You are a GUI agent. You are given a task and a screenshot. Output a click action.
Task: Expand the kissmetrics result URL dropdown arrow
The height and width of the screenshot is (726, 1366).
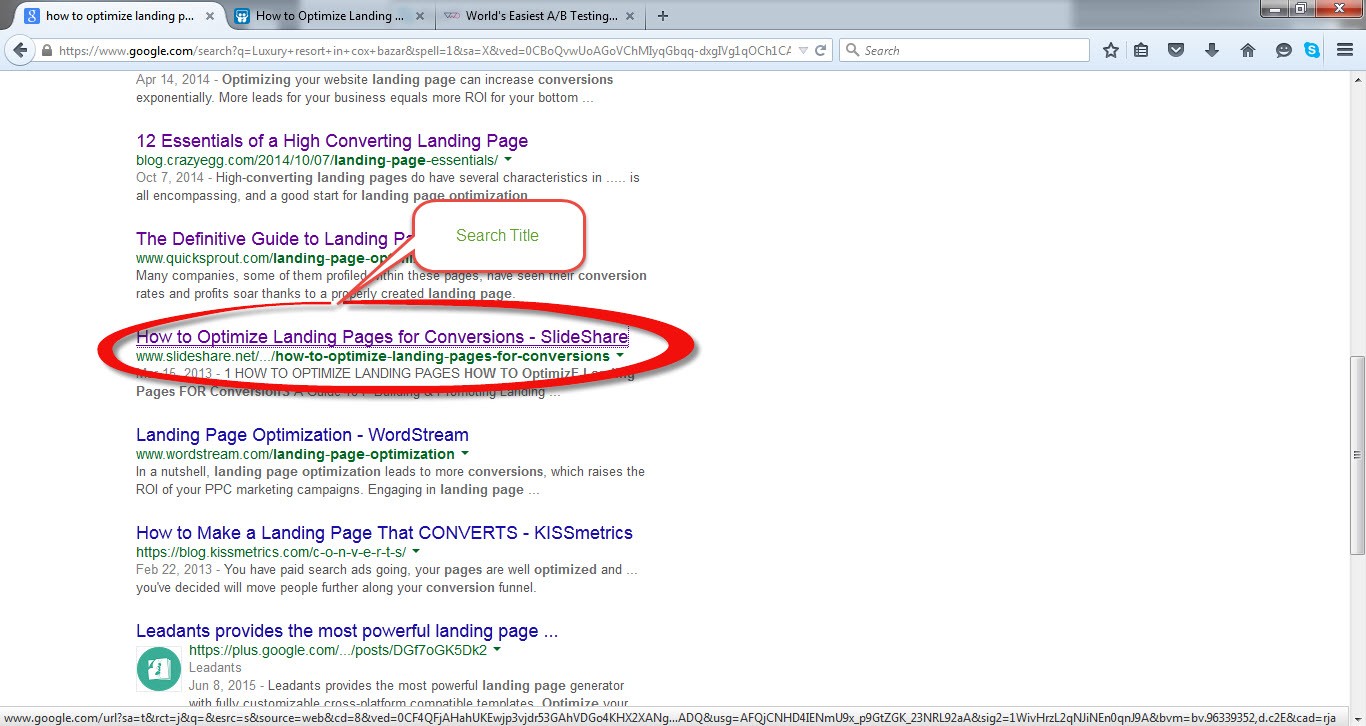[416, 552]
